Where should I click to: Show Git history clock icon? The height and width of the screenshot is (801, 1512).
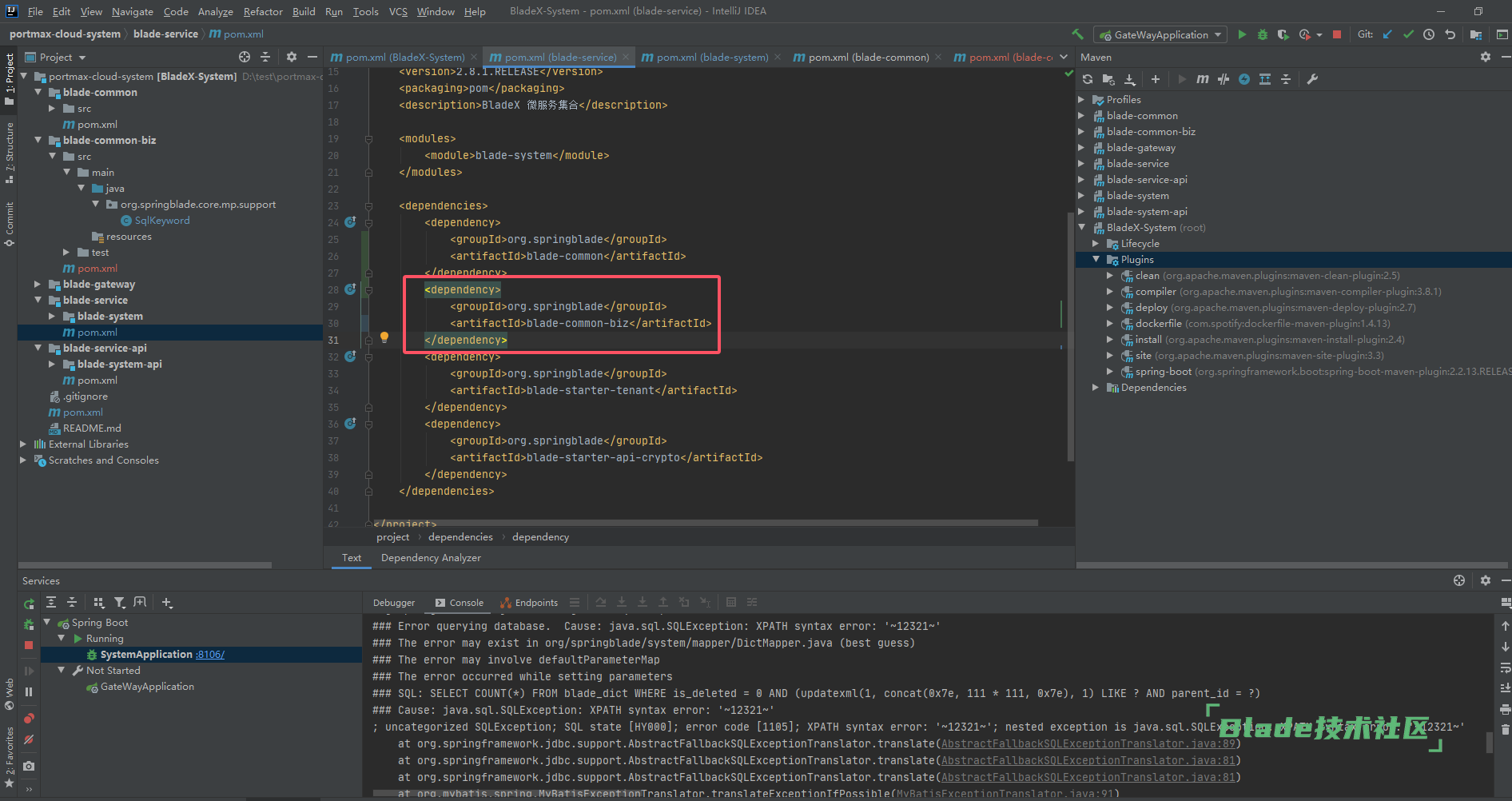[x=1429, y=34]
